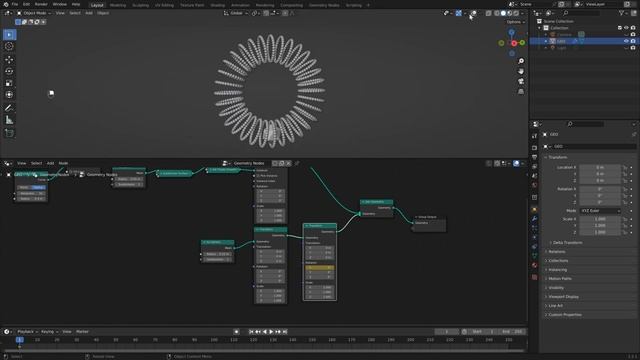
Task: Open the XYZ Euler rotation mode dropdown
Action: point(600,211)
